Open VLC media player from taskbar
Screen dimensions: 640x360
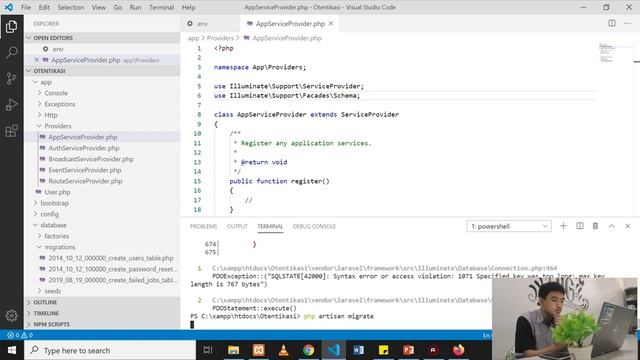[x=283, y=350]
